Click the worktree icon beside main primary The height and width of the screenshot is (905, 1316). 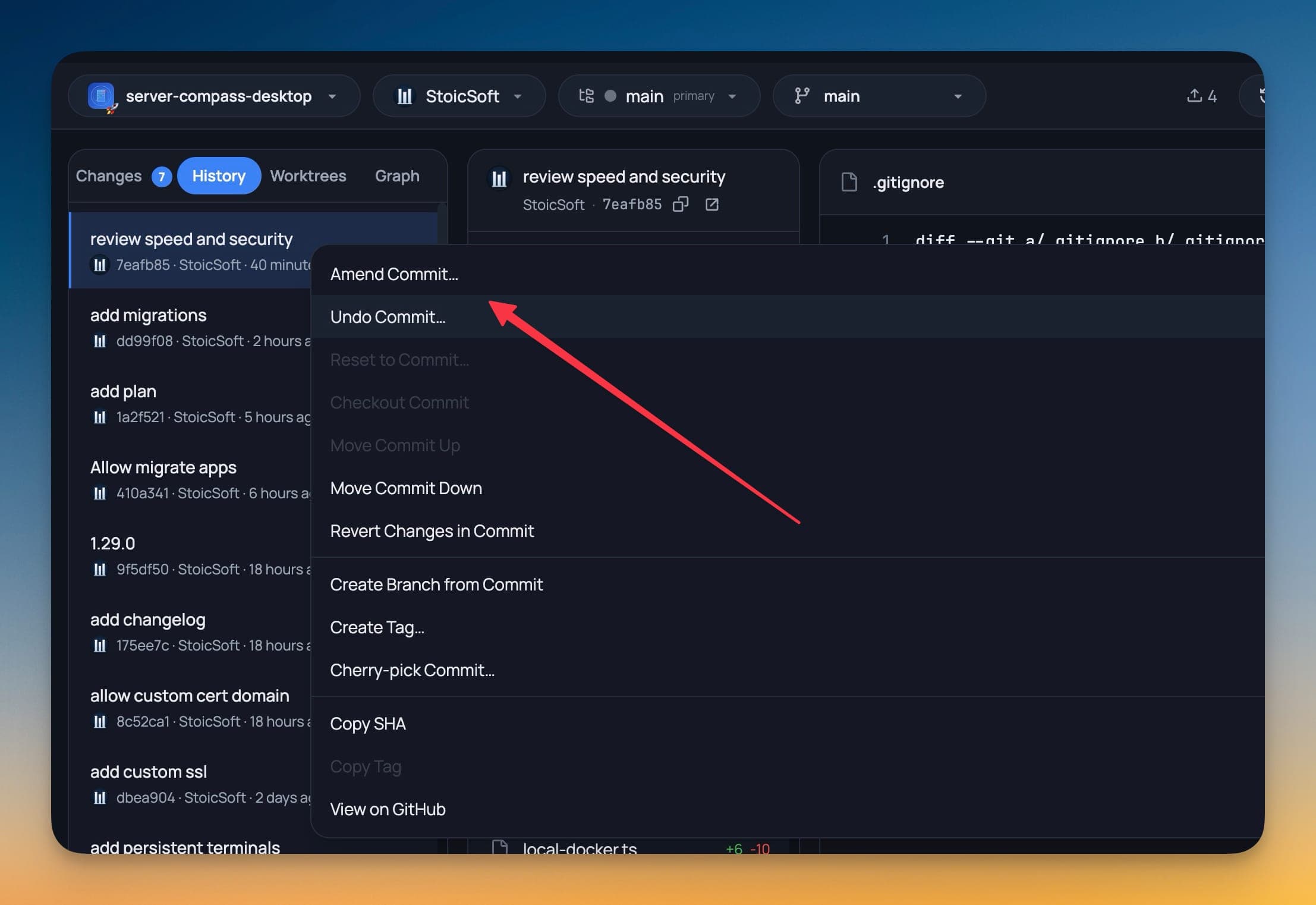point(586,96)
